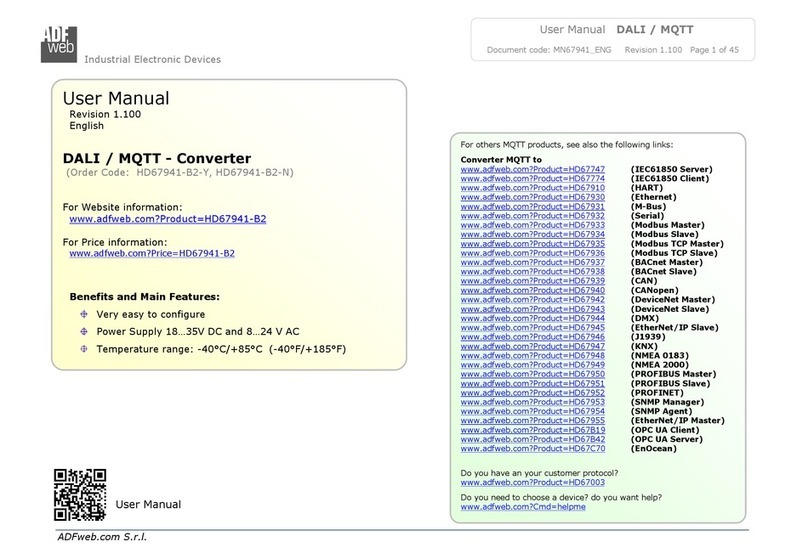Follow the HD67930 Ethernet product link
This screenshot has height=559, width=808.
pyautogui.click(x=533, y=197)
